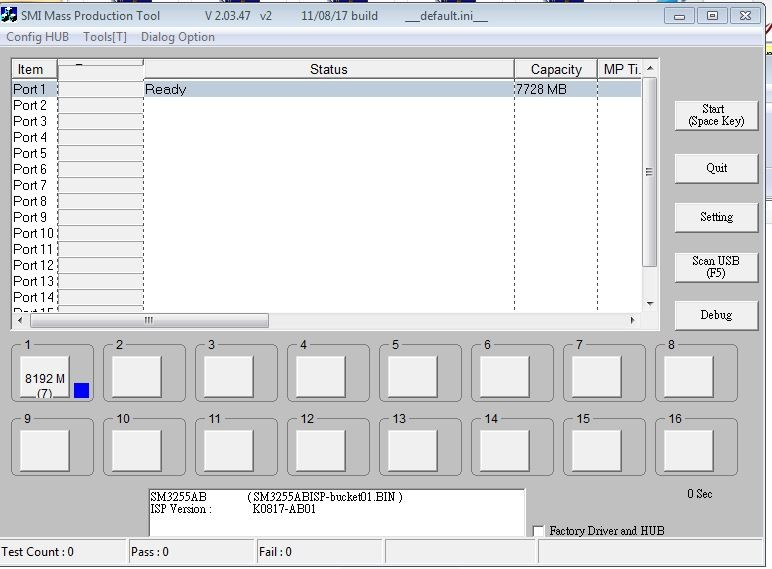Enable Factory Driver and HUB checkbox
772x569 pixels.
point(539,531)
